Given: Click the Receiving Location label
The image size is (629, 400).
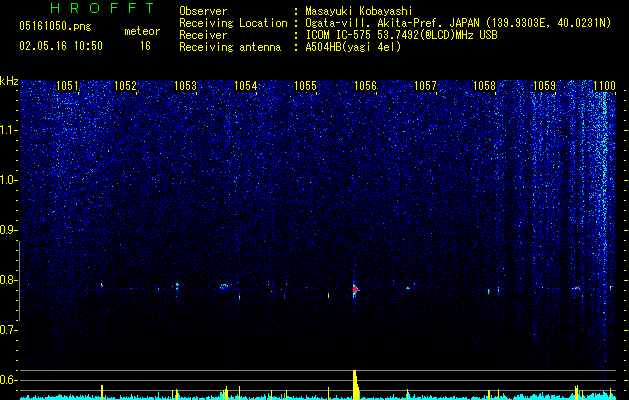Looking at the screenshot, I should 233,23.
